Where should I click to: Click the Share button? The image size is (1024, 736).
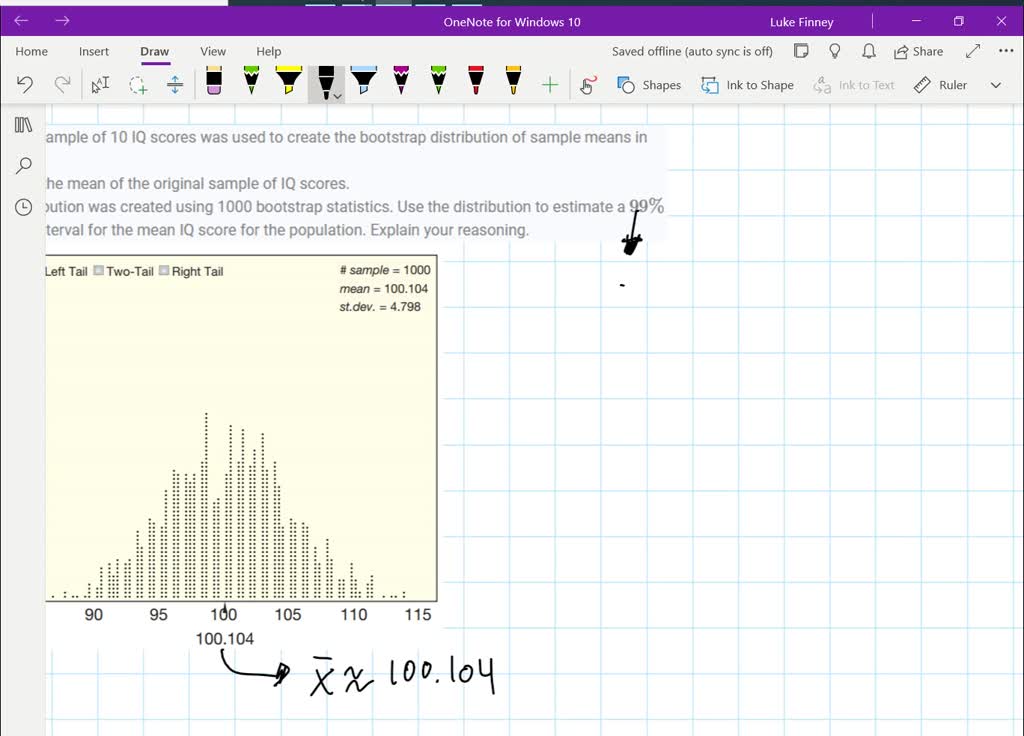tap(918, 51)
